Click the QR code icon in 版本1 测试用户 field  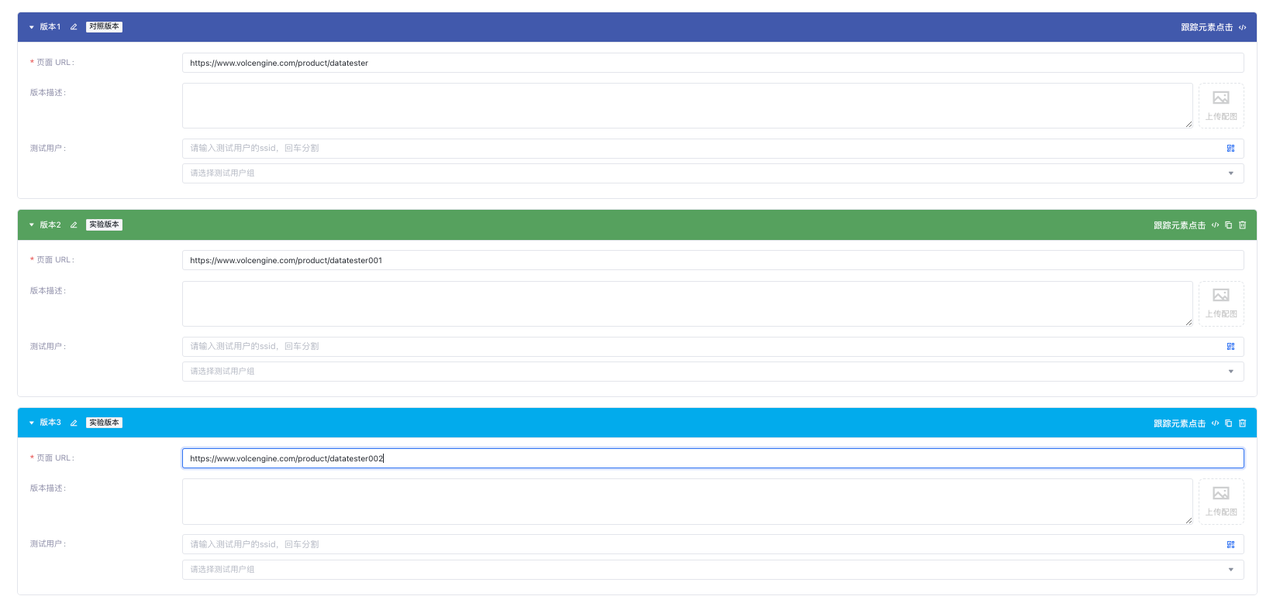[1230, 148]
